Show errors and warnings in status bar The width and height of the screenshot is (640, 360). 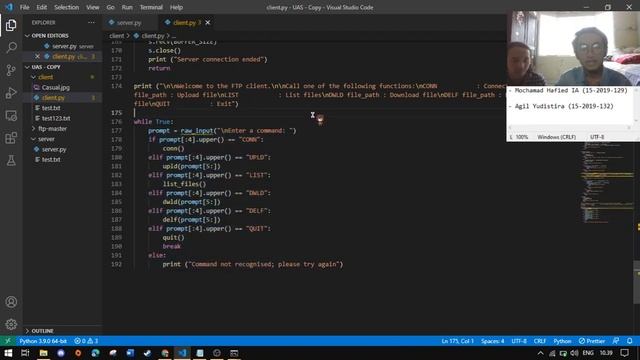coord(86,341)
